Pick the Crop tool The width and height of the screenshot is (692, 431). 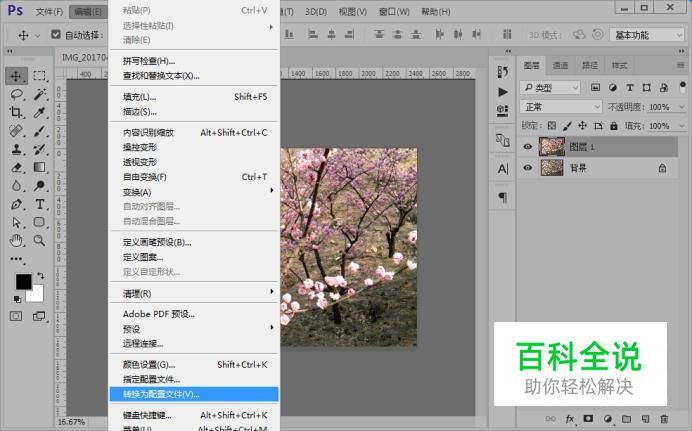[x=17, y=113]
